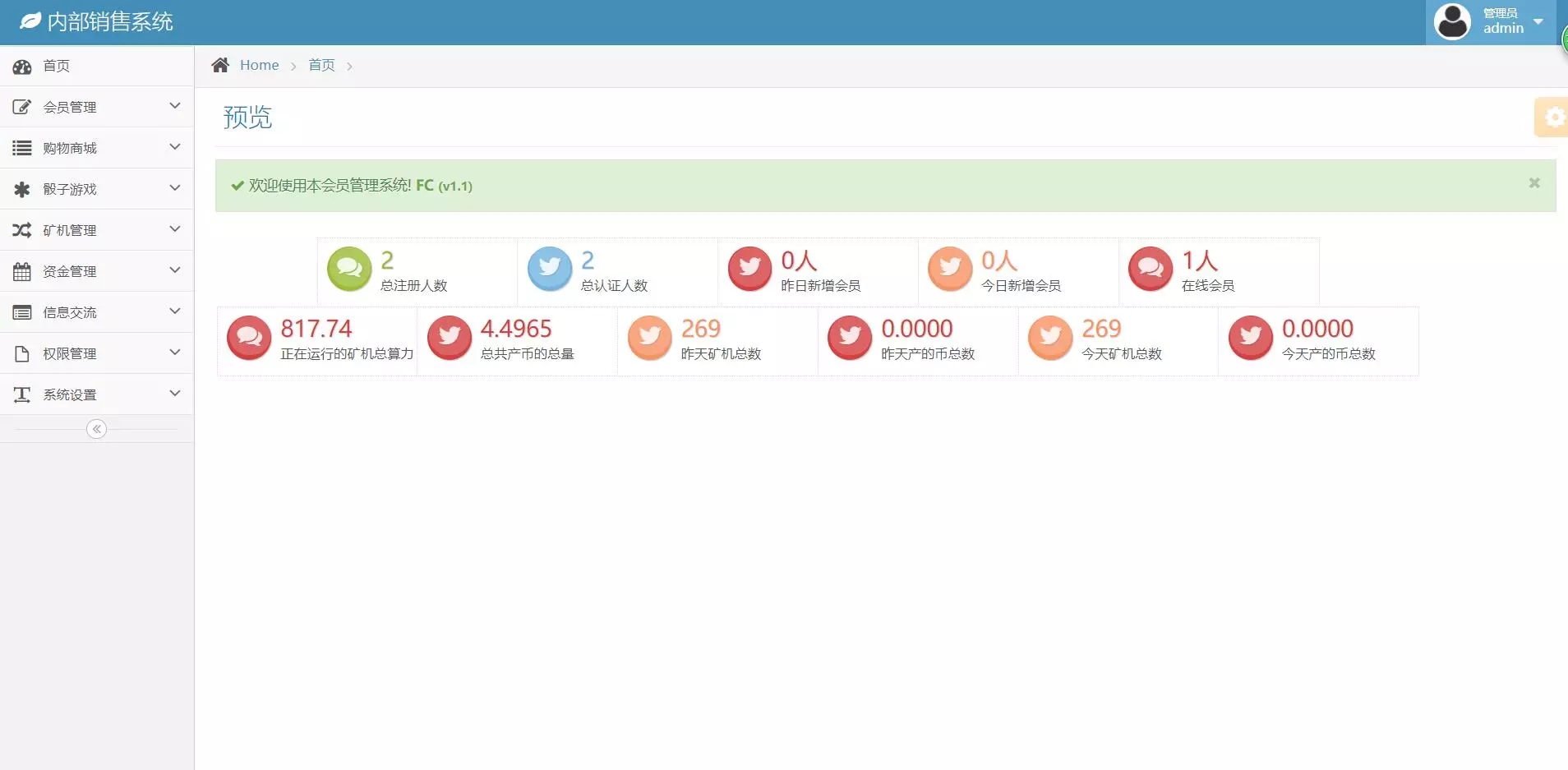Click the green chat icon for 总注册人数
The image size is (1568, 770).
click(x=349, y=269)
